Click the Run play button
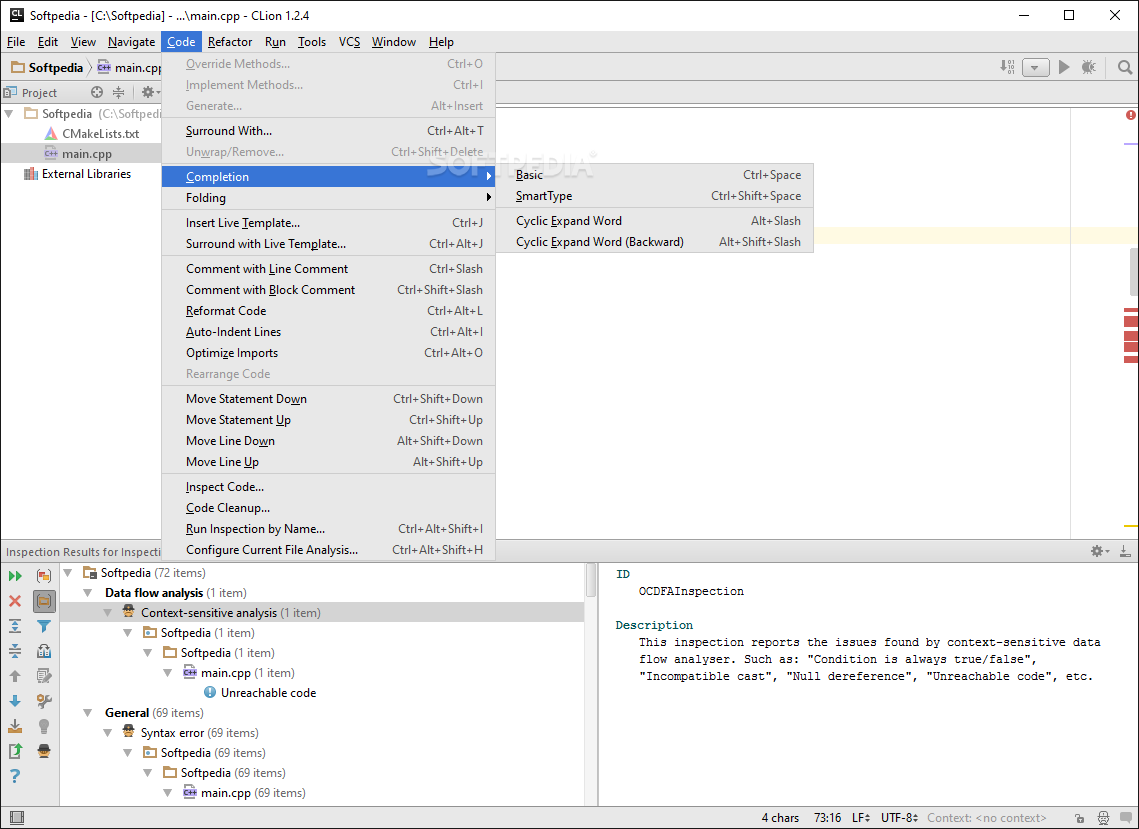Screen dimensions: 1139x829 point(1064,67)
